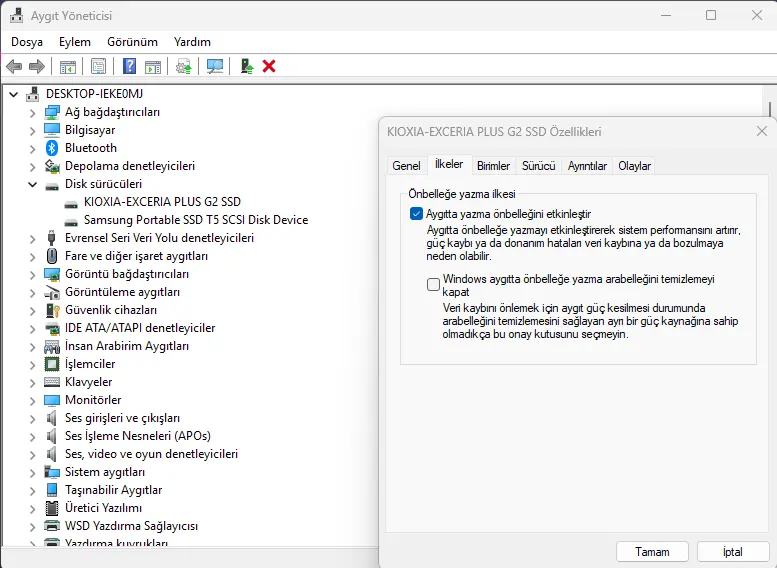
Task: Click the Forward arrow toolbar icon
Action: click(x=37, y=66)
